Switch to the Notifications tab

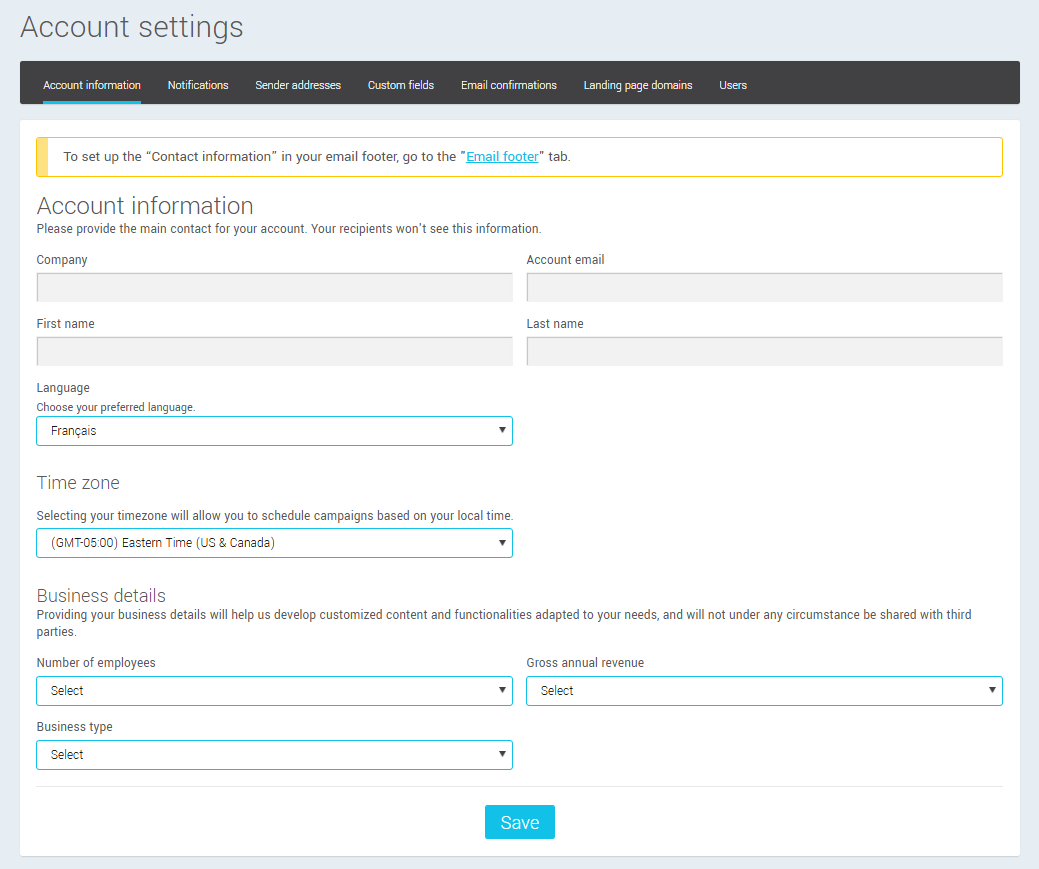coord(197,85)
